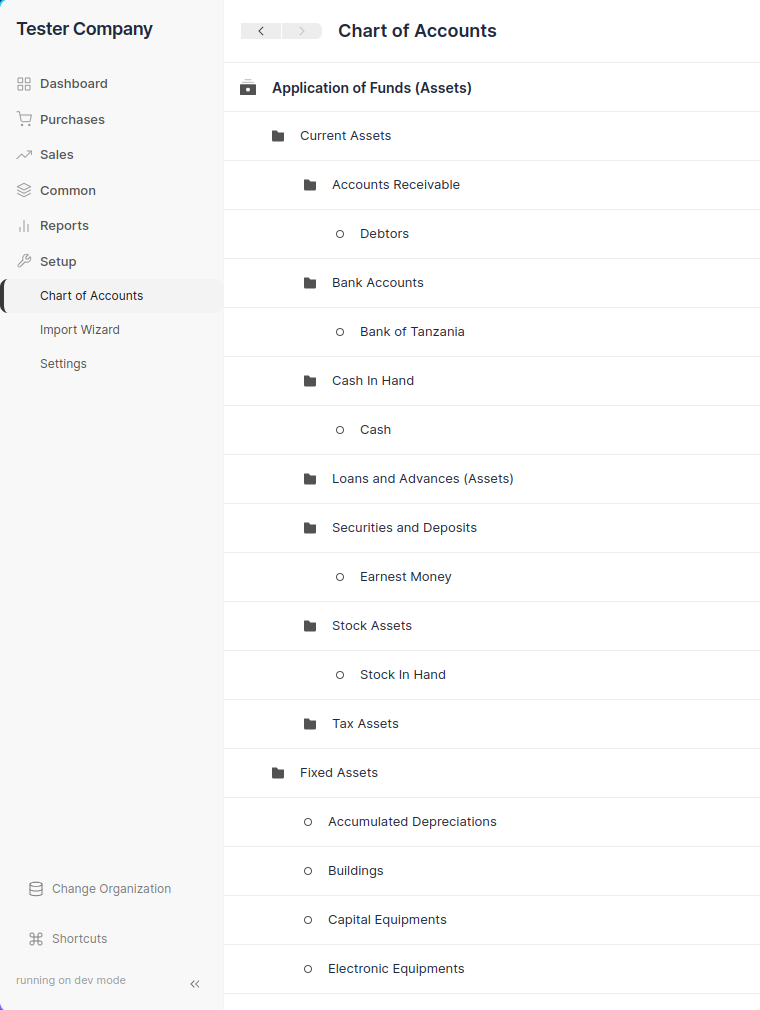Image resolution: width=760 pixels, height=1010 pixels.
Task: Click the Purchases shopping cart icon
Action: coord(22,119)
